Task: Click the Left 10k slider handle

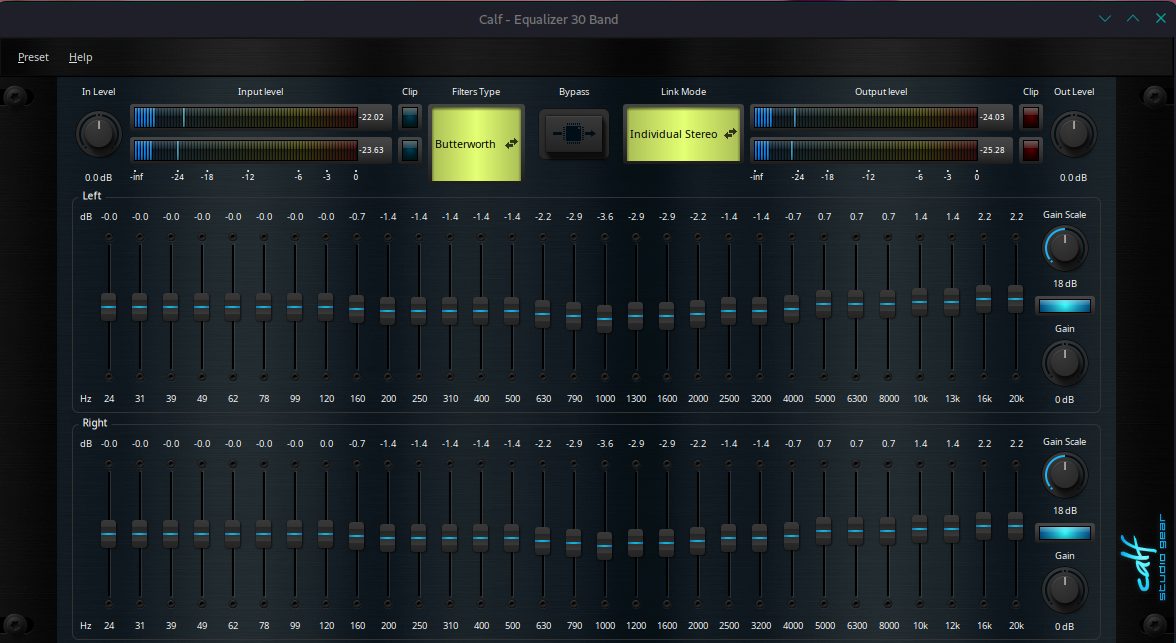Action: click(x=920, y=302)
